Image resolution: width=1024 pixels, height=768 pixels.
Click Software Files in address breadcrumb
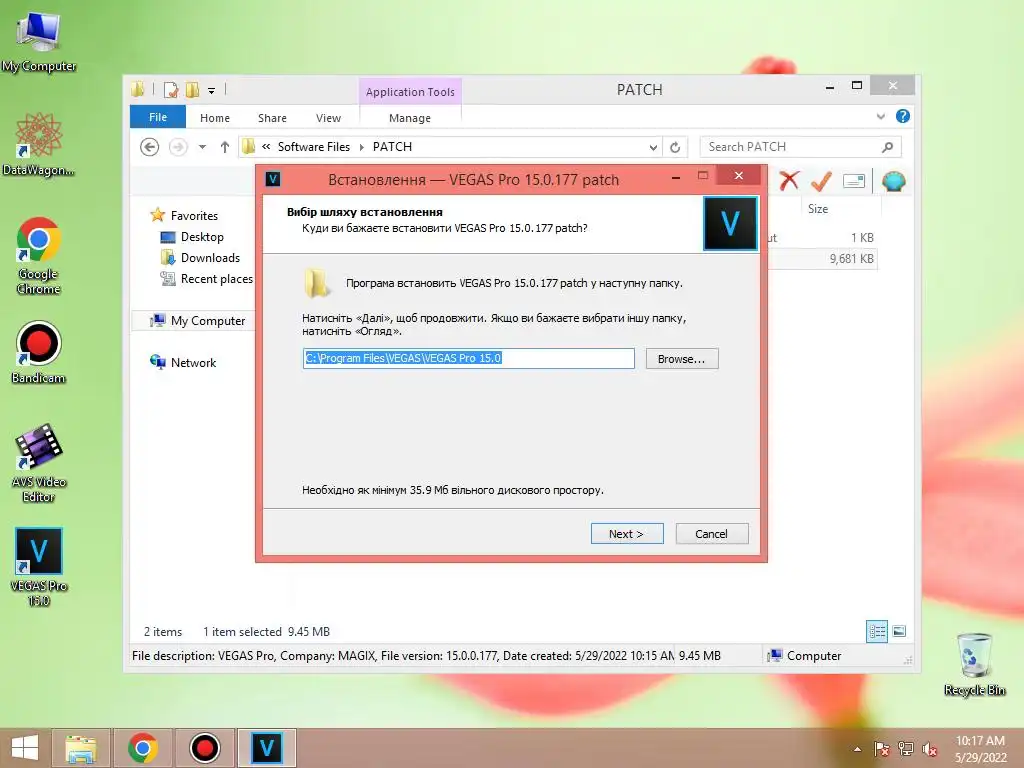pyautogui.click(x=313, y=147)
